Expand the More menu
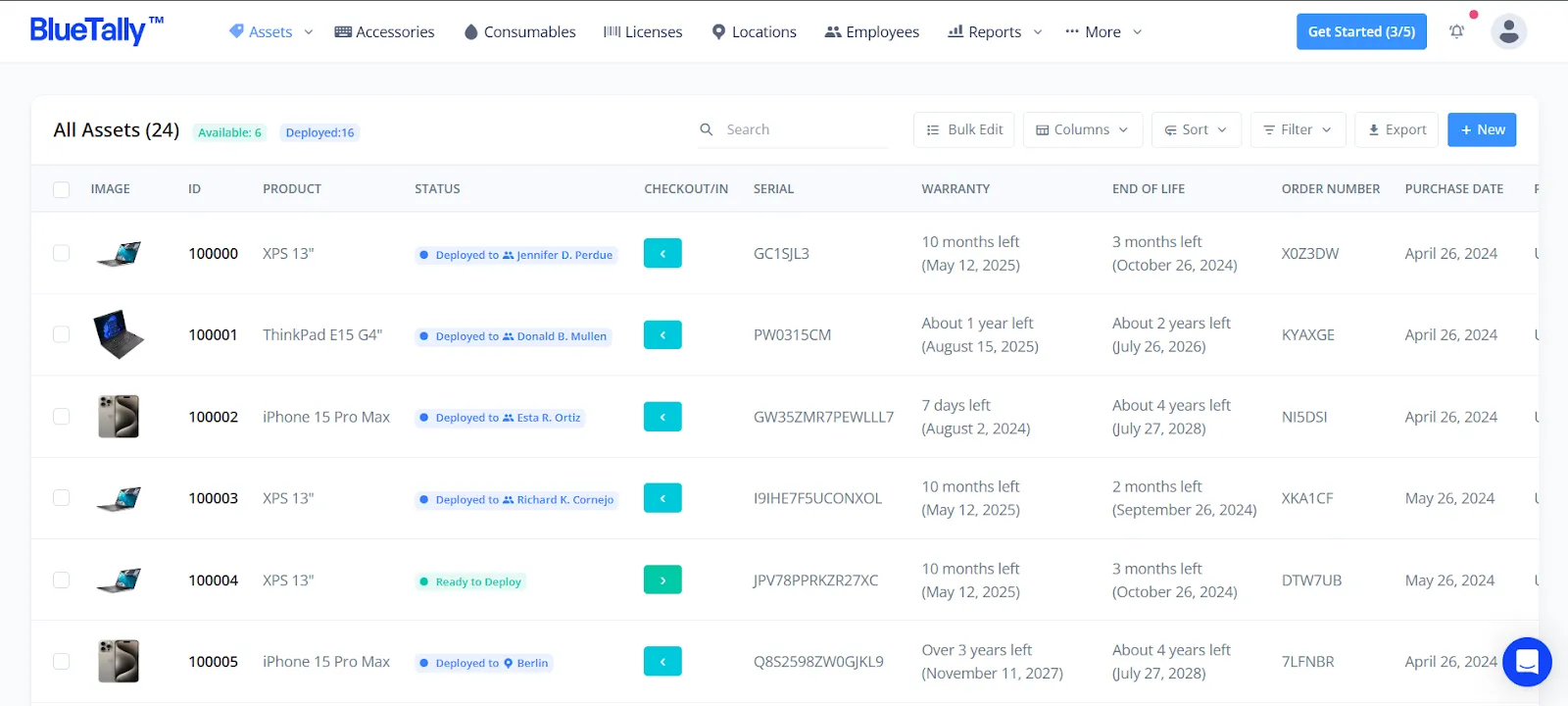Image resolution: width=1568 pixels, height=706 pixels. tap(1103, 31)
